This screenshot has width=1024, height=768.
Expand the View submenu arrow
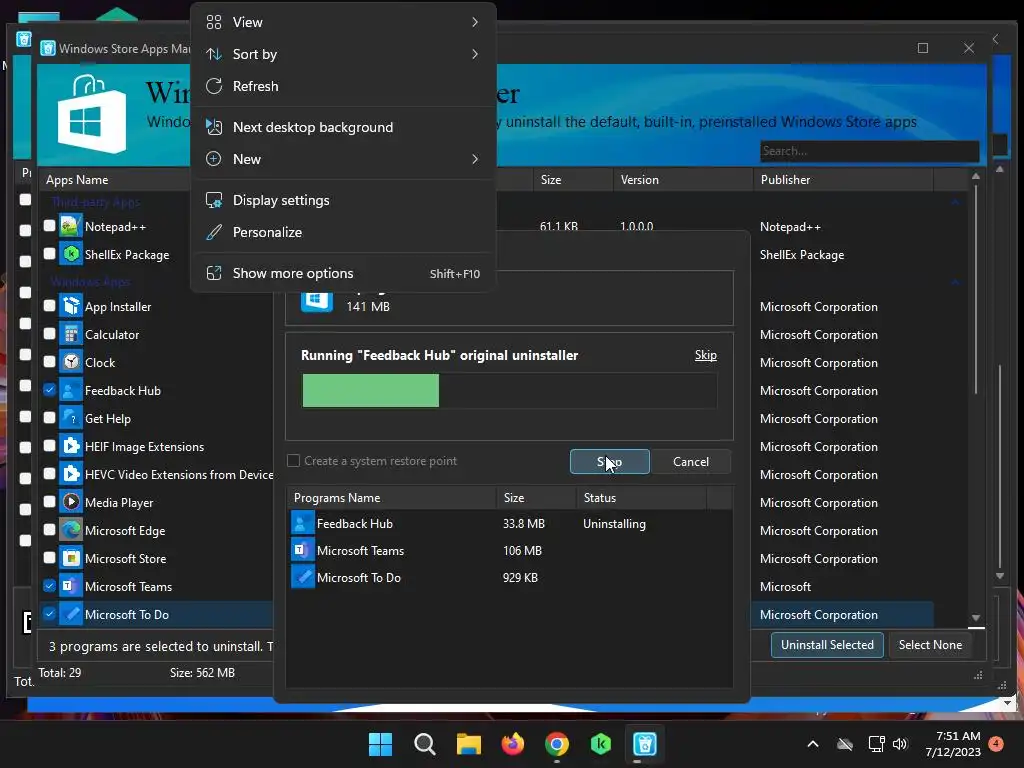click(475, 22)
